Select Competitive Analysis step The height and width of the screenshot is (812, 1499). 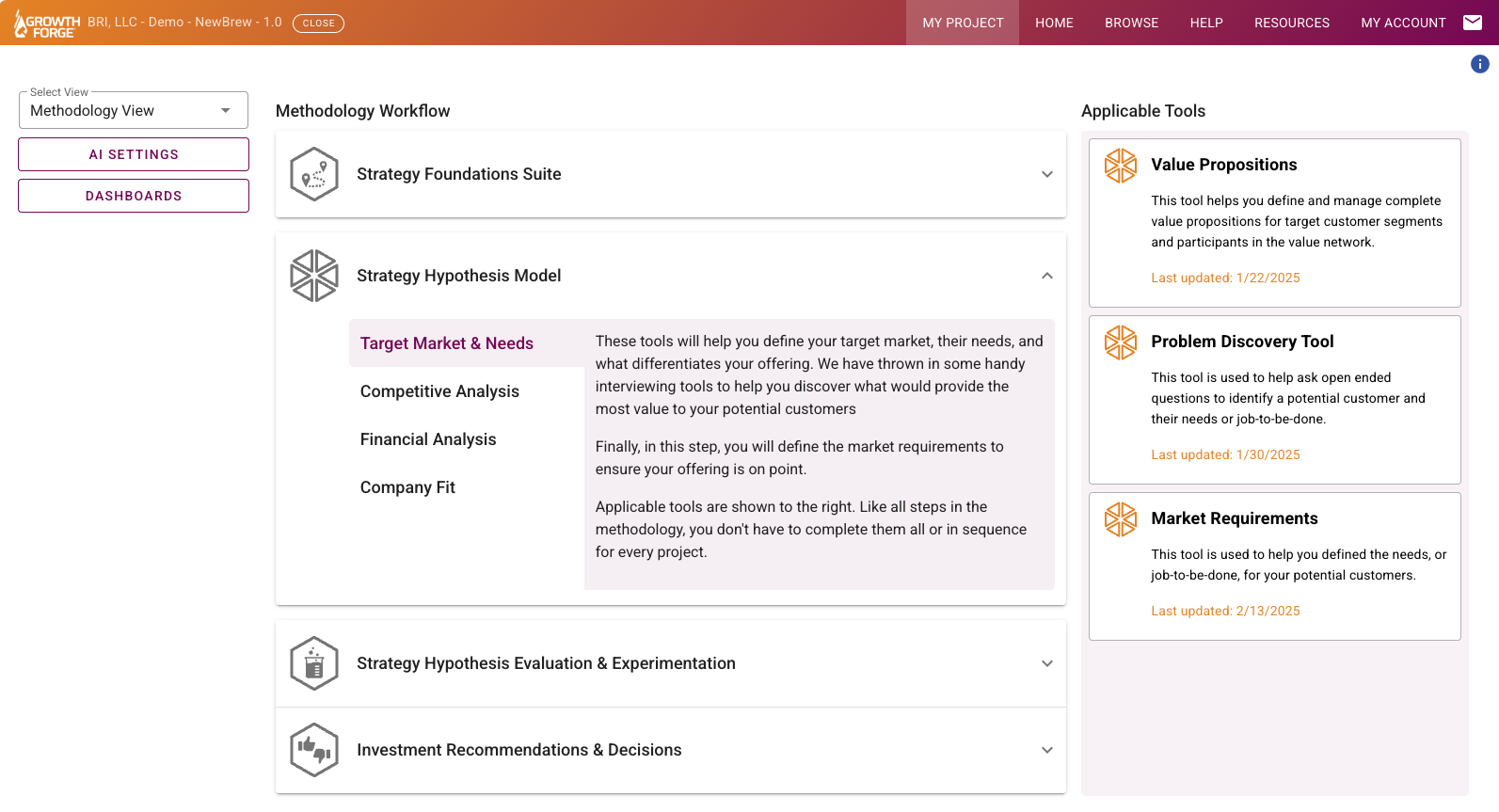pyautogui.click(x=439, y=391)
